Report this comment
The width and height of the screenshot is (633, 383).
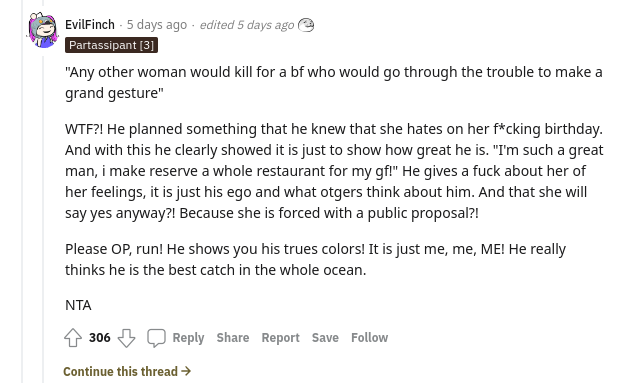tap(281, 338)
